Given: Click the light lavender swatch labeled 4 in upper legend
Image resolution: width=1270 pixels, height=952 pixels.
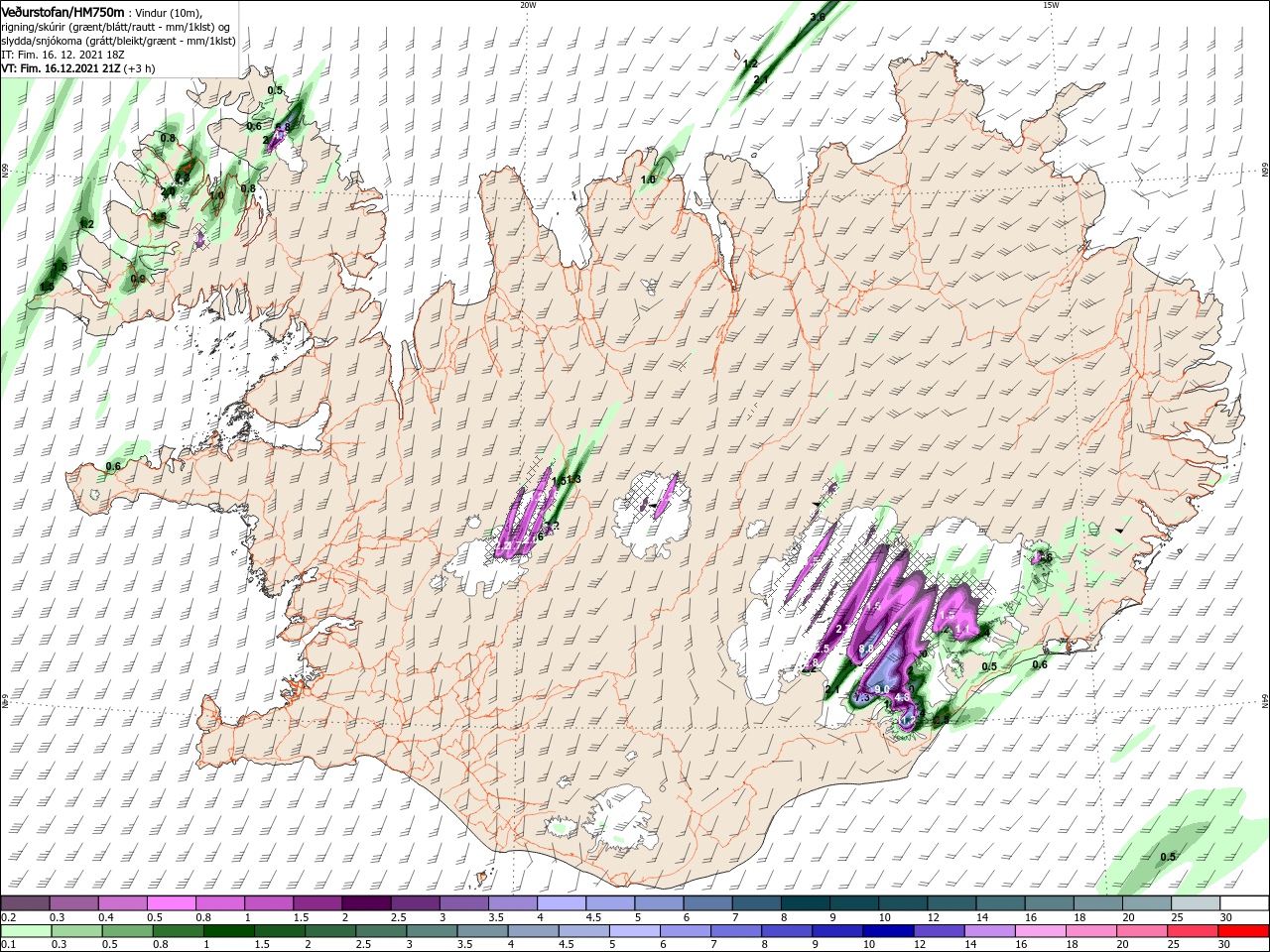Looking at the screenshot, I should click(x=561, y=902).
